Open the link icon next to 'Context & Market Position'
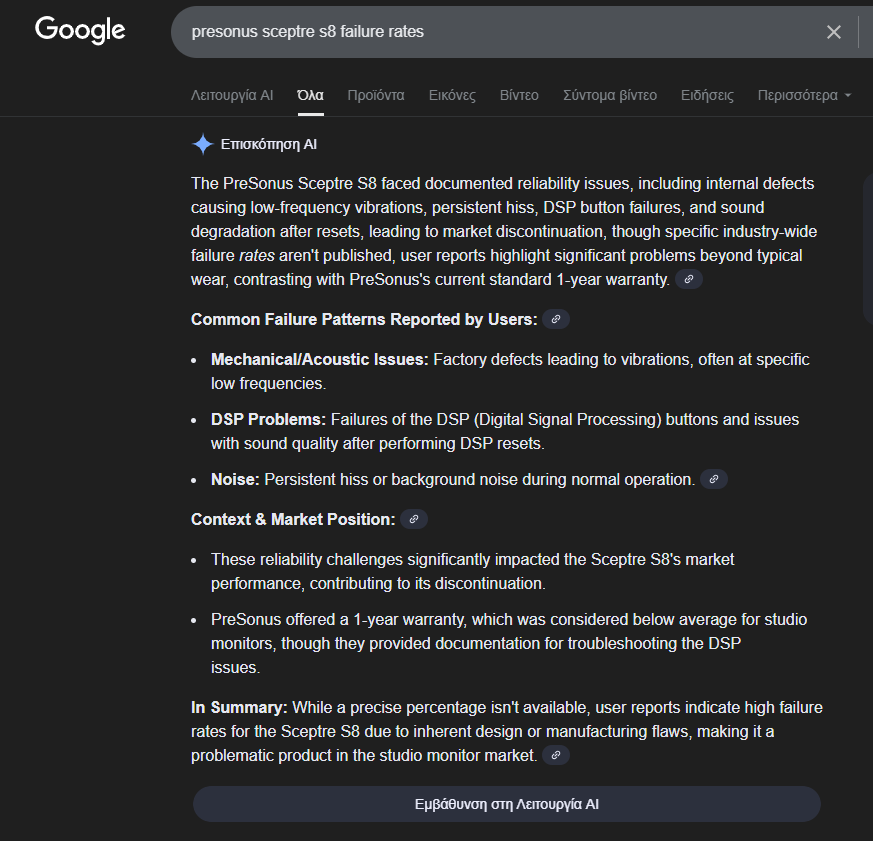Viewport: 873px width, 841px height. click(414, 519)
